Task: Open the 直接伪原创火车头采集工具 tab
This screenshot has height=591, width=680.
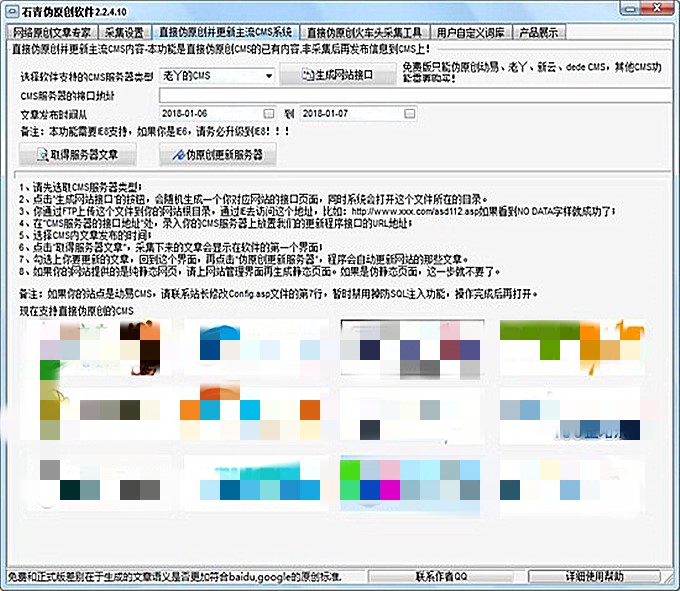Action: coord(365,33)
